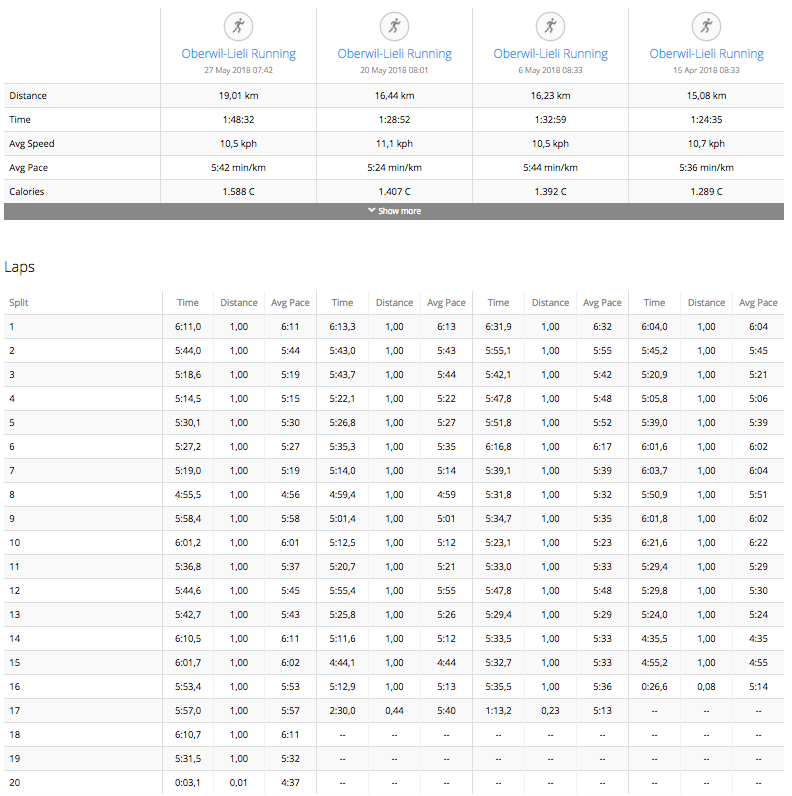This screenshot has width=792, height=796.
Task: Click lap time 0:03,1 in split 20
Action: click(188, 783)
